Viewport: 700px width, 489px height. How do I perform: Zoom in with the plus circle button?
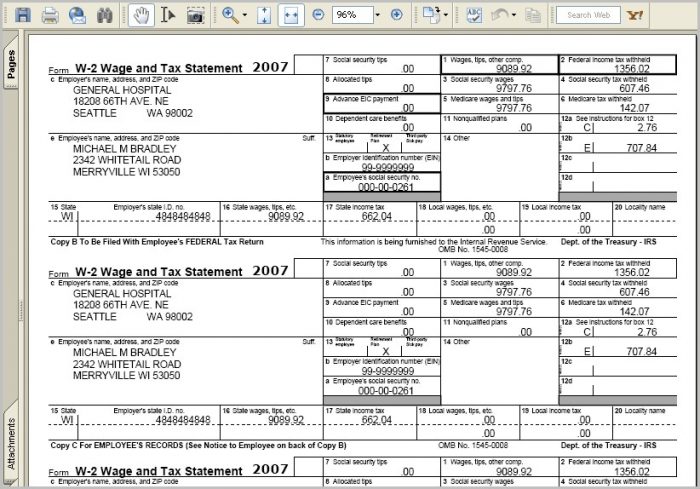pyautogui.click(x=396, y=15)
